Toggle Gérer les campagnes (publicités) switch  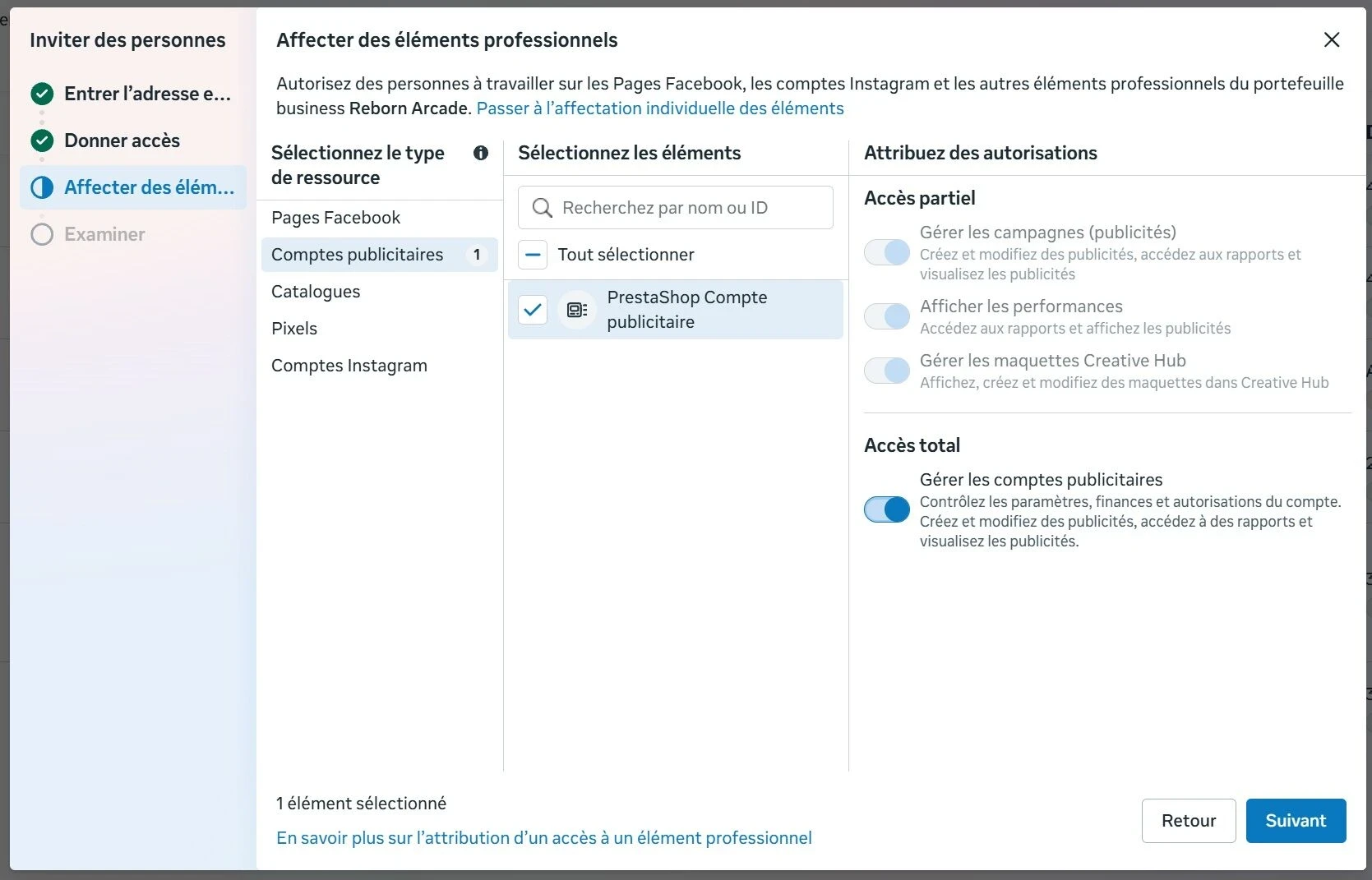point(887,252)
